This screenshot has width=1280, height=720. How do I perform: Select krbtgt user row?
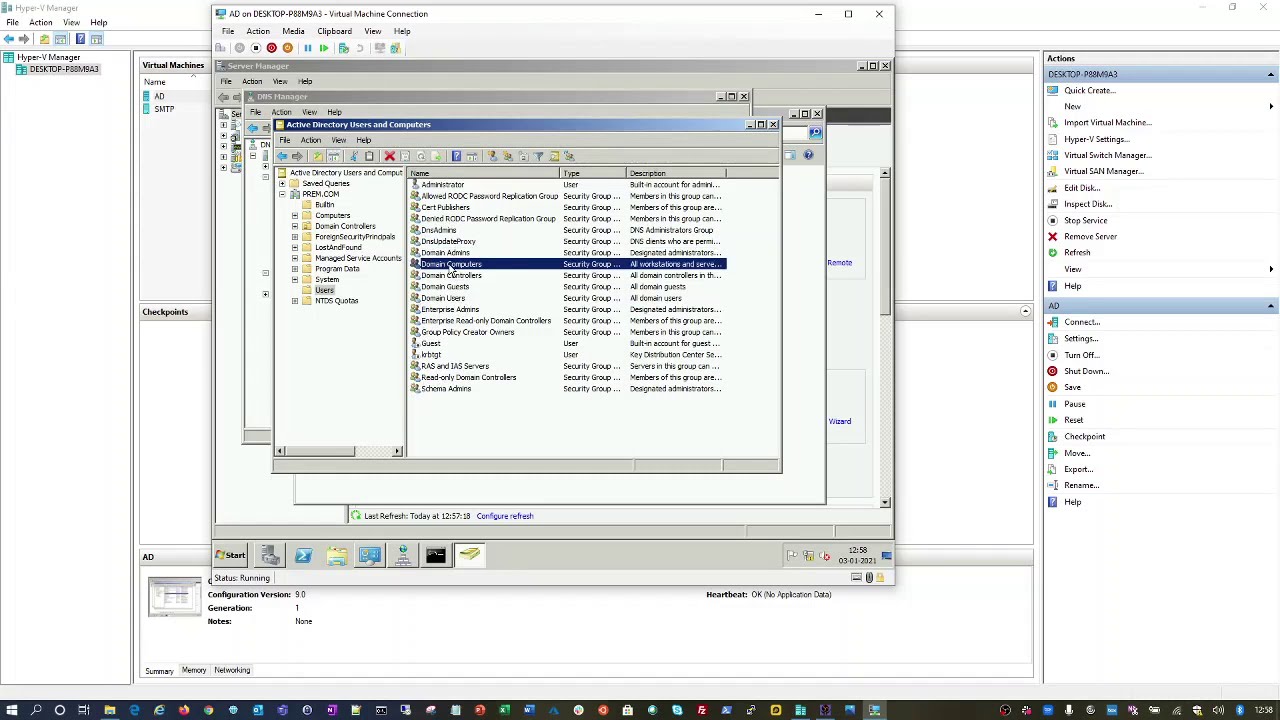coord(431,355)
